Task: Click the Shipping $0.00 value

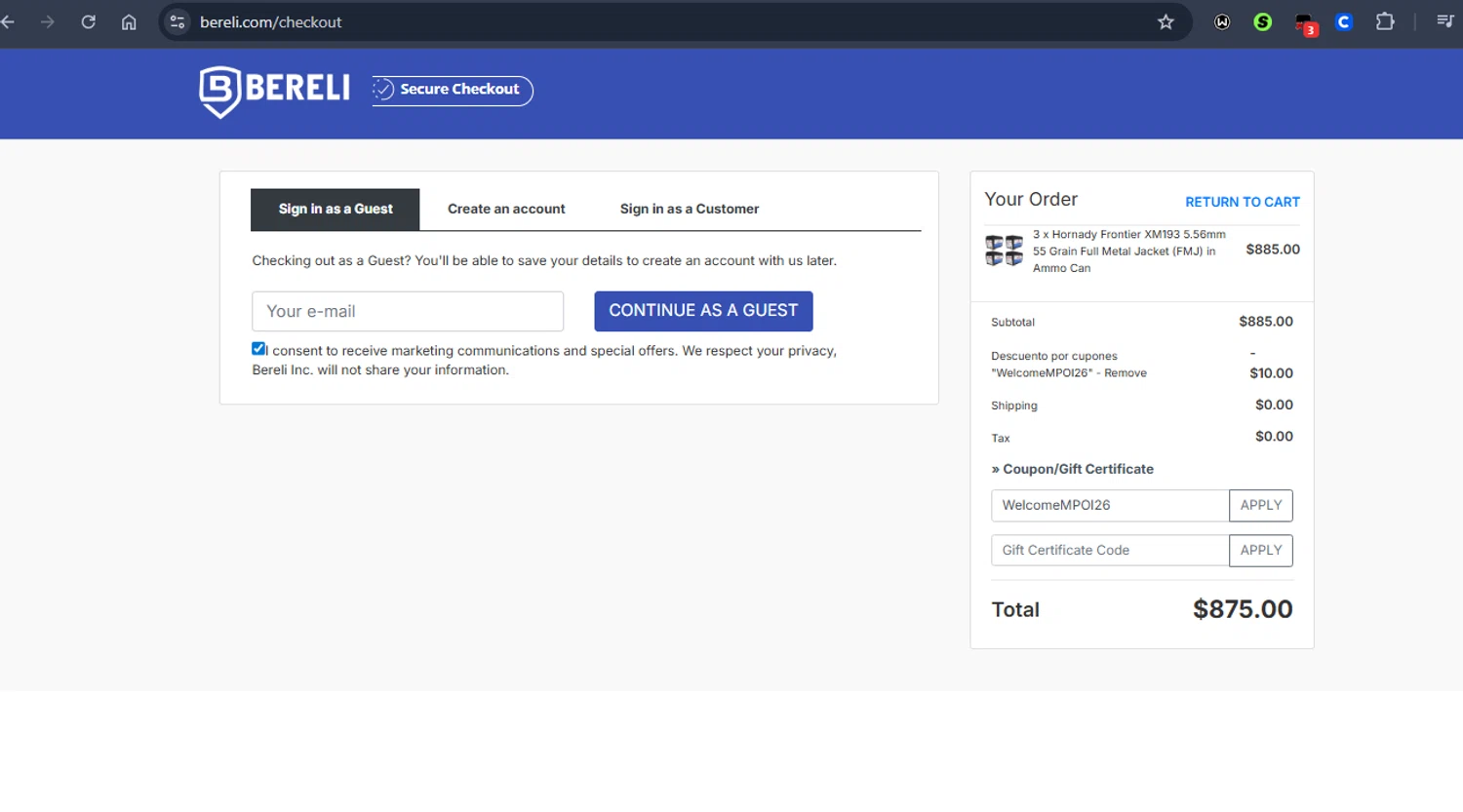Action: [1274, 405]
